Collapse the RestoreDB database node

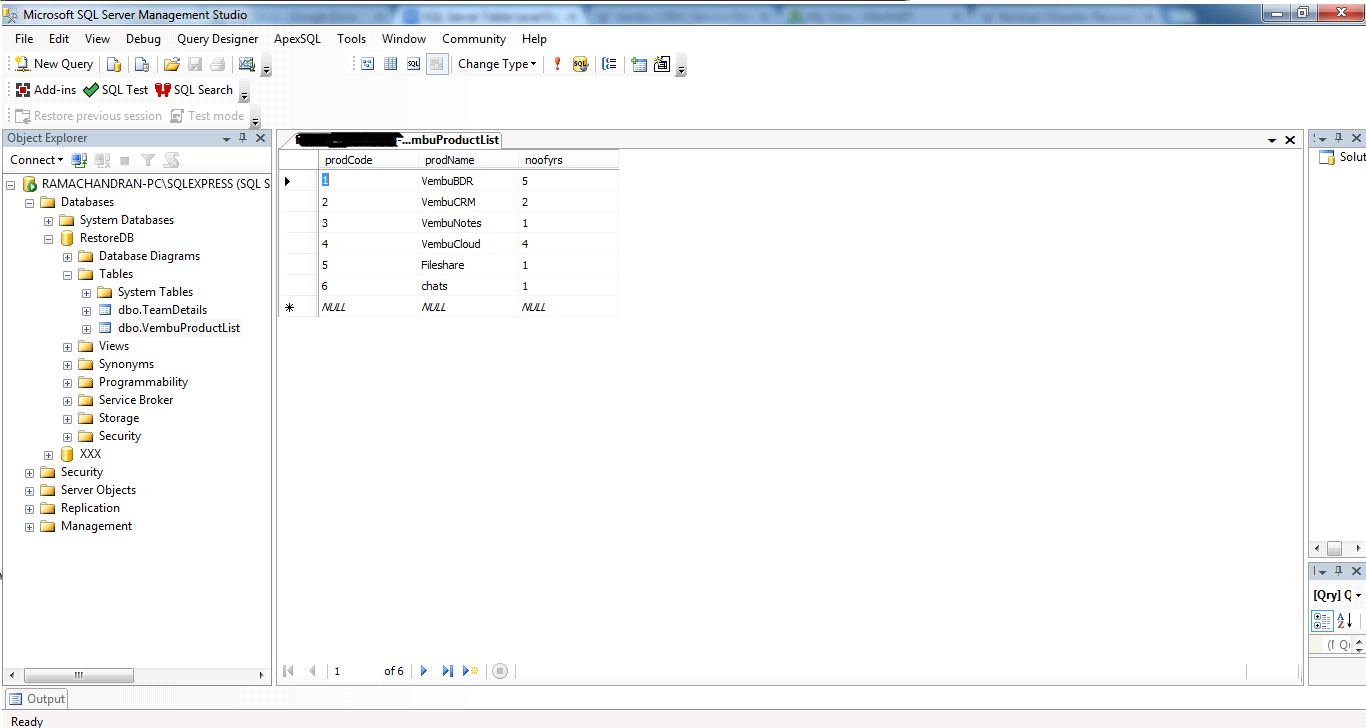coord(48,238)
